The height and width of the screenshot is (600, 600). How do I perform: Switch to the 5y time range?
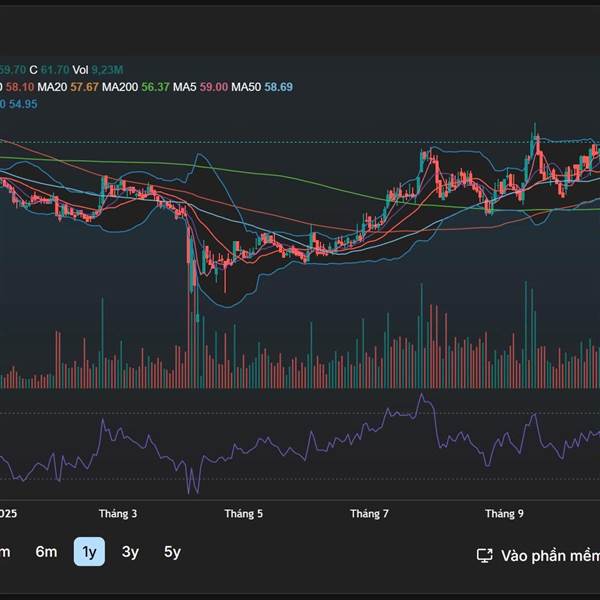(172, 552)
